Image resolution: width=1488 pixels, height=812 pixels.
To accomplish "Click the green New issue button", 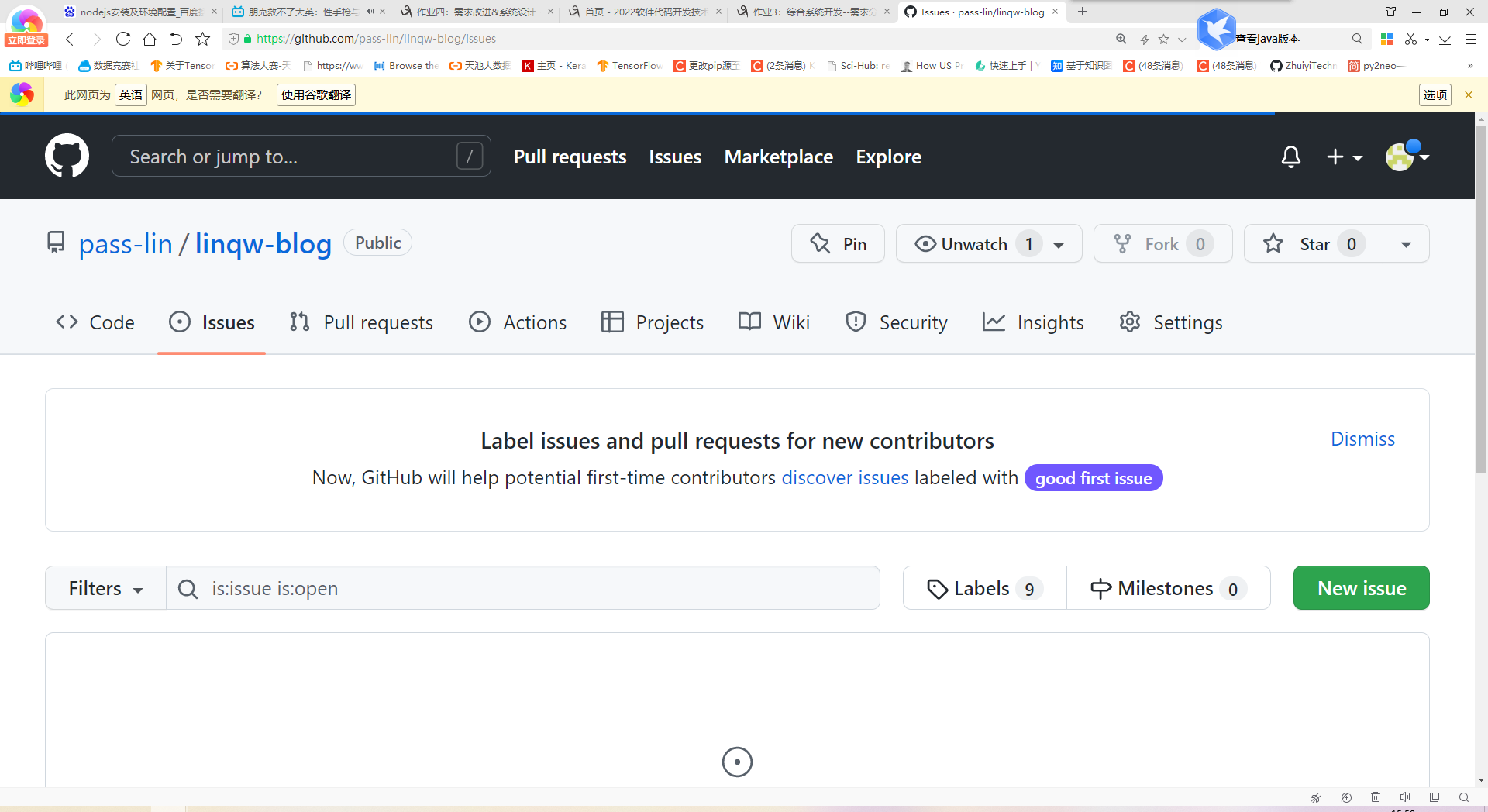I will [1361, 588].
